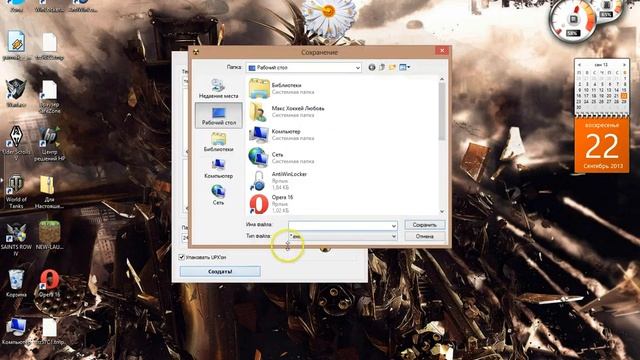Select Рабочий стол in the places bar

(218, 116)
